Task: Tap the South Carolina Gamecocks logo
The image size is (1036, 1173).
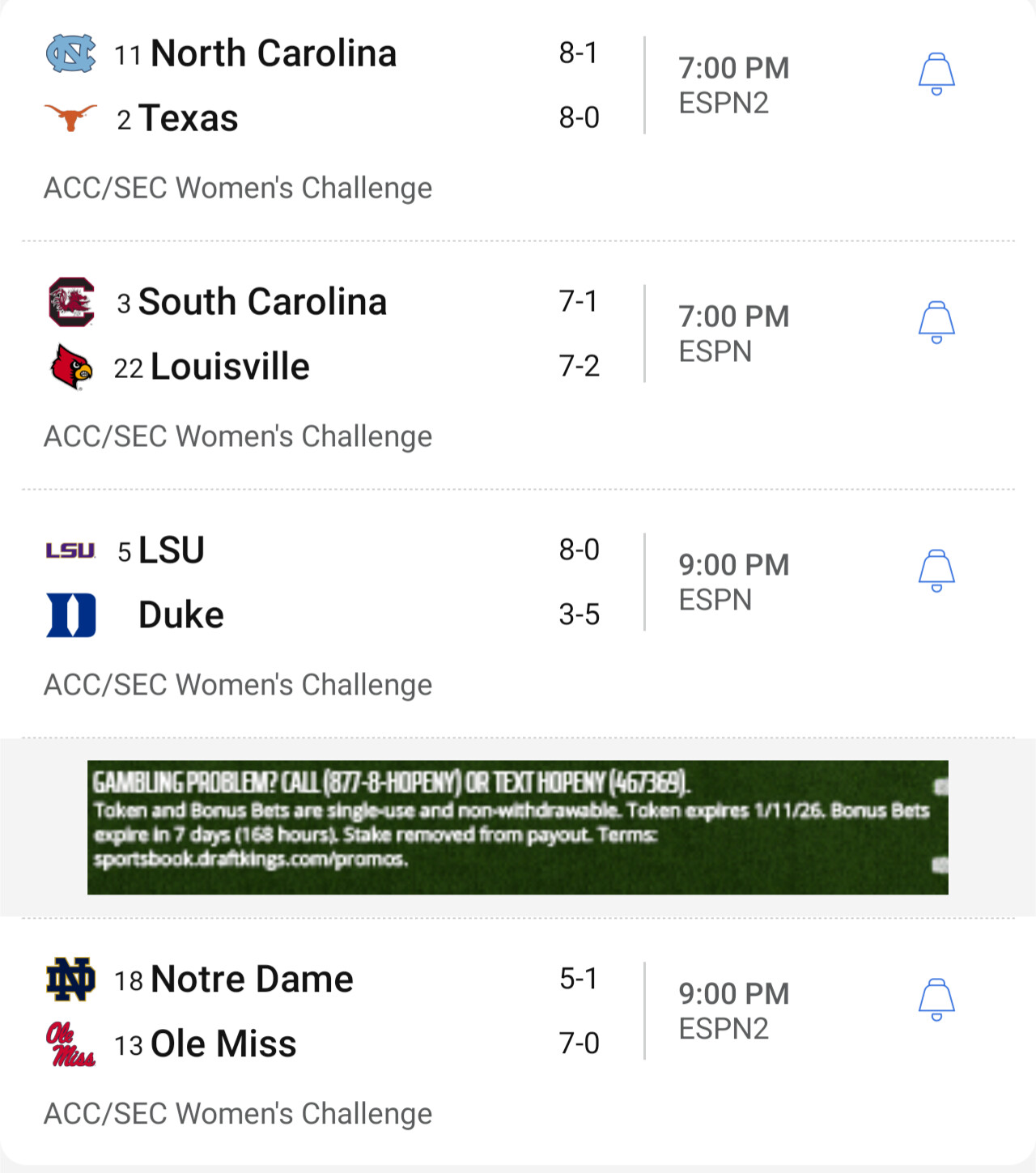Action: [71, 302]
